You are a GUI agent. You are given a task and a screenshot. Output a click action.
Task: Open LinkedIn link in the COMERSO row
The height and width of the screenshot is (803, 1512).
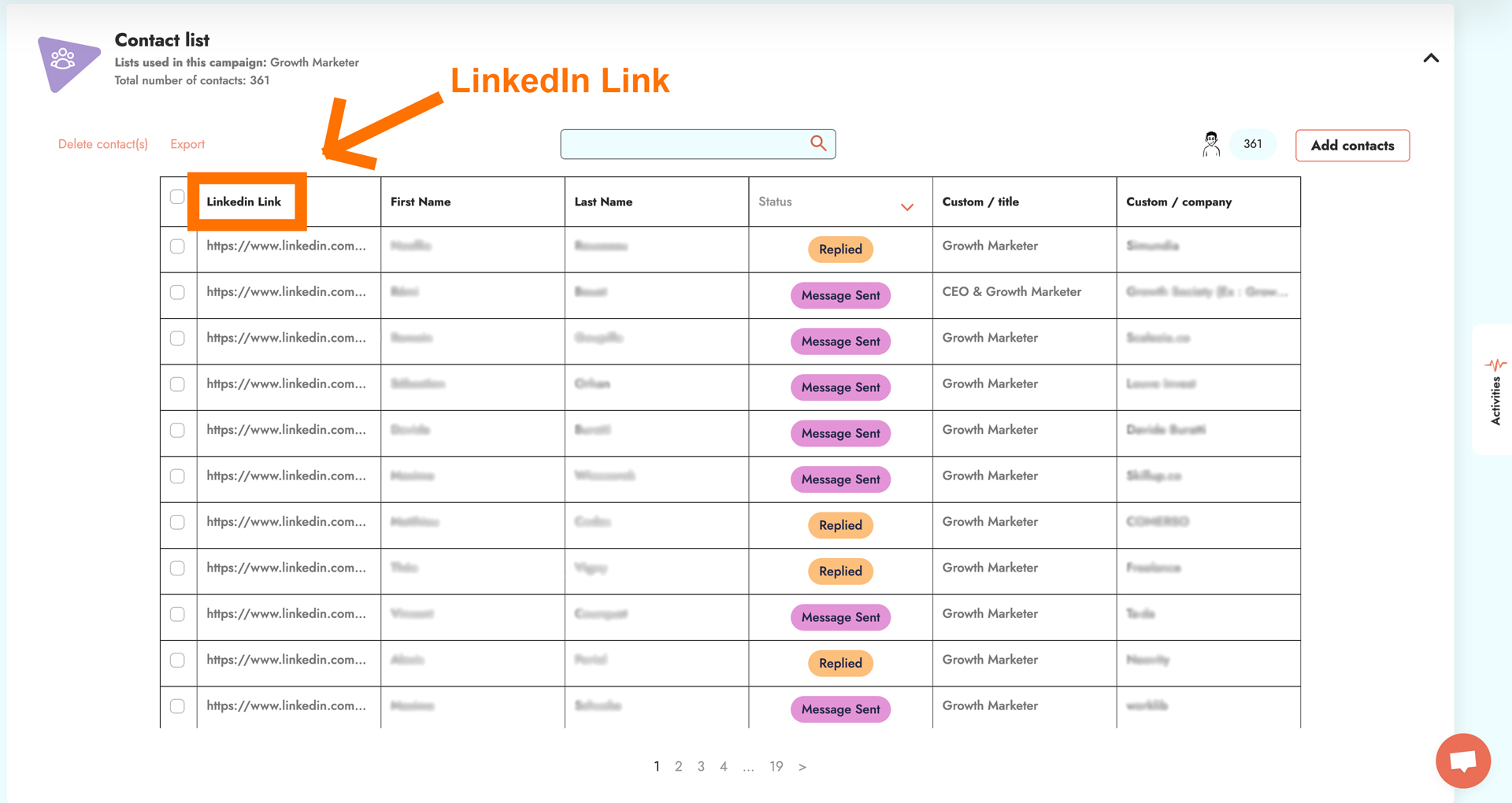[x=286, y=521]
